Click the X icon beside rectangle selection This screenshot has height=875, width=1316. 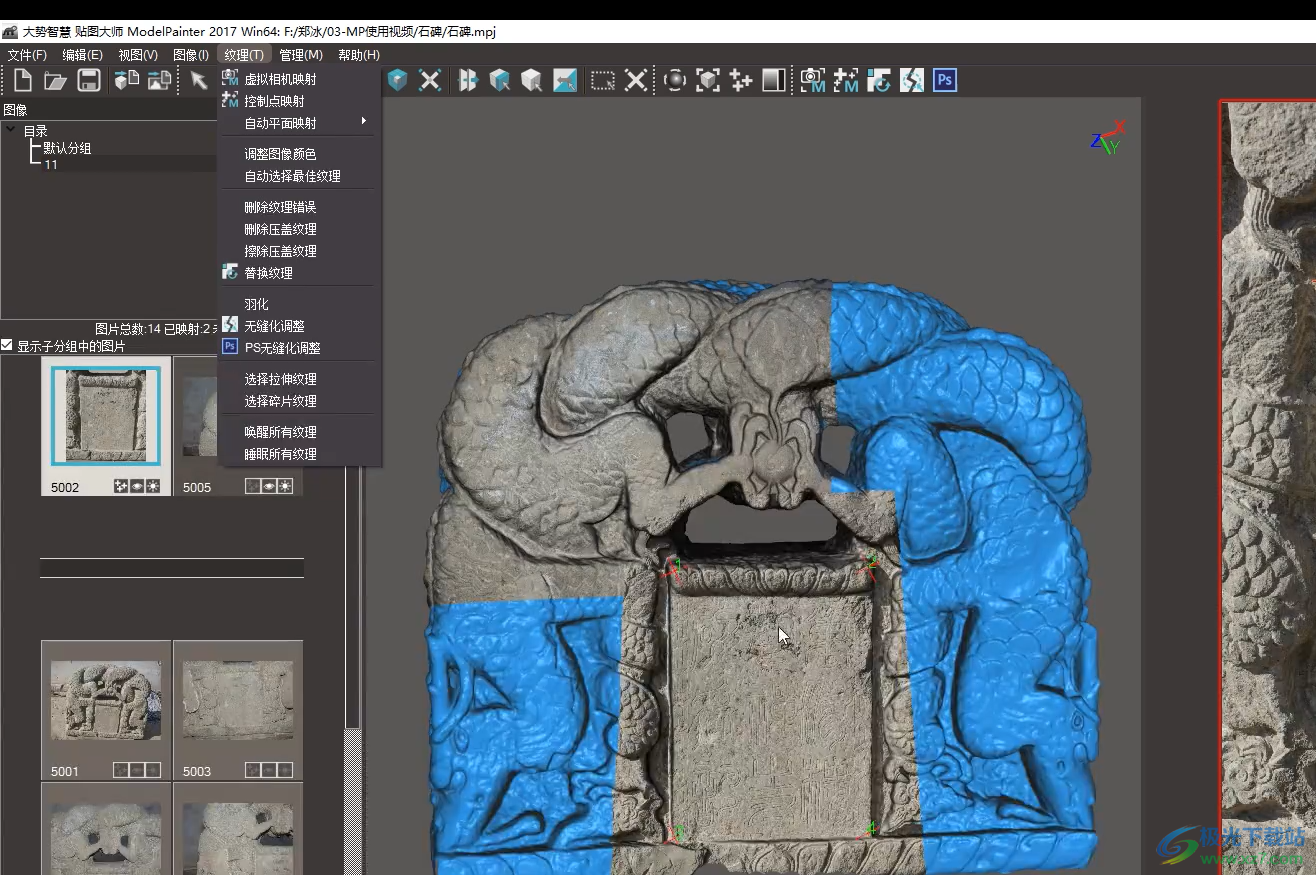[636, 80]
